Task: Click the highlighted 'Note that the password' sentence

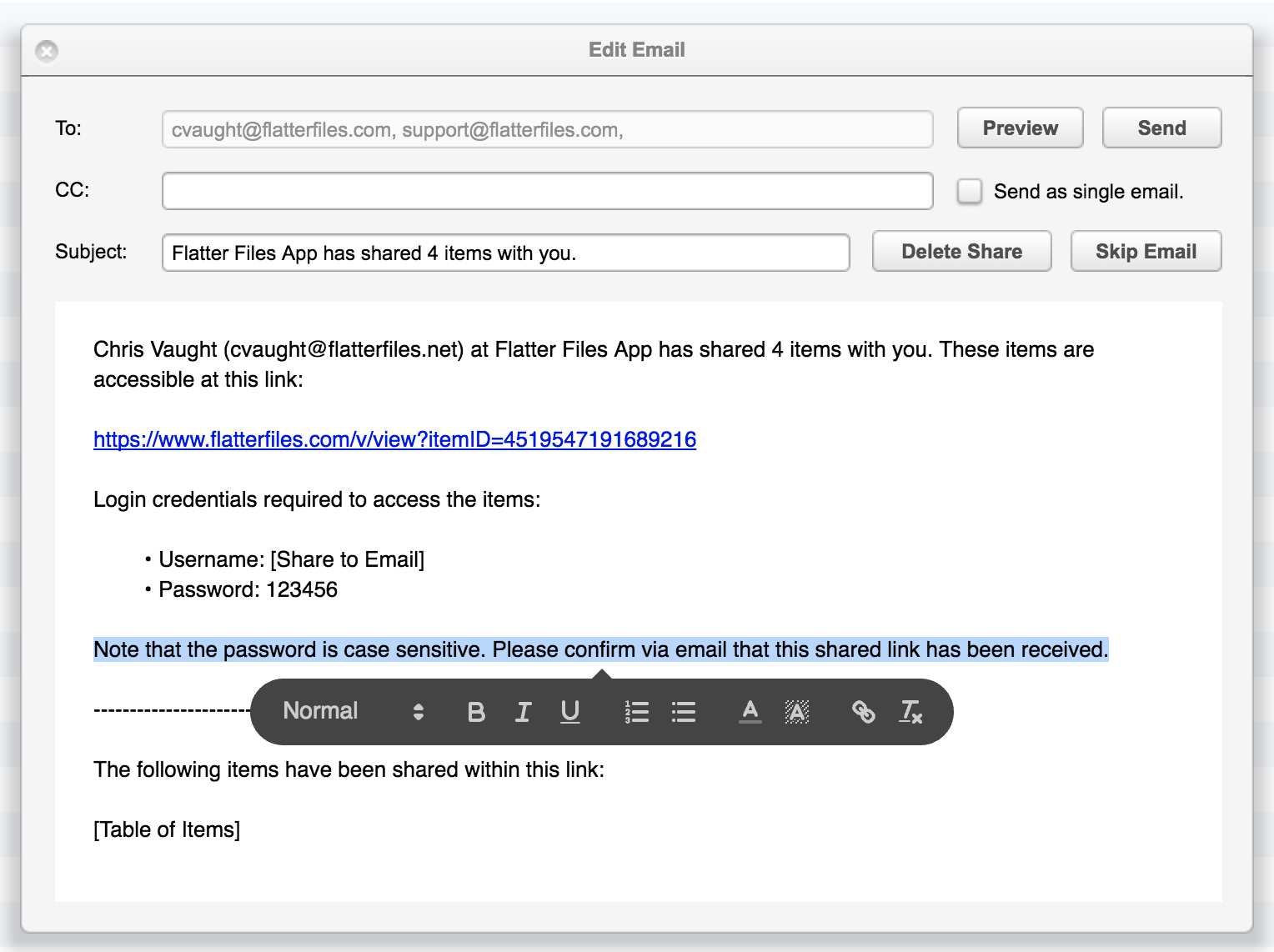Action: 601,649
